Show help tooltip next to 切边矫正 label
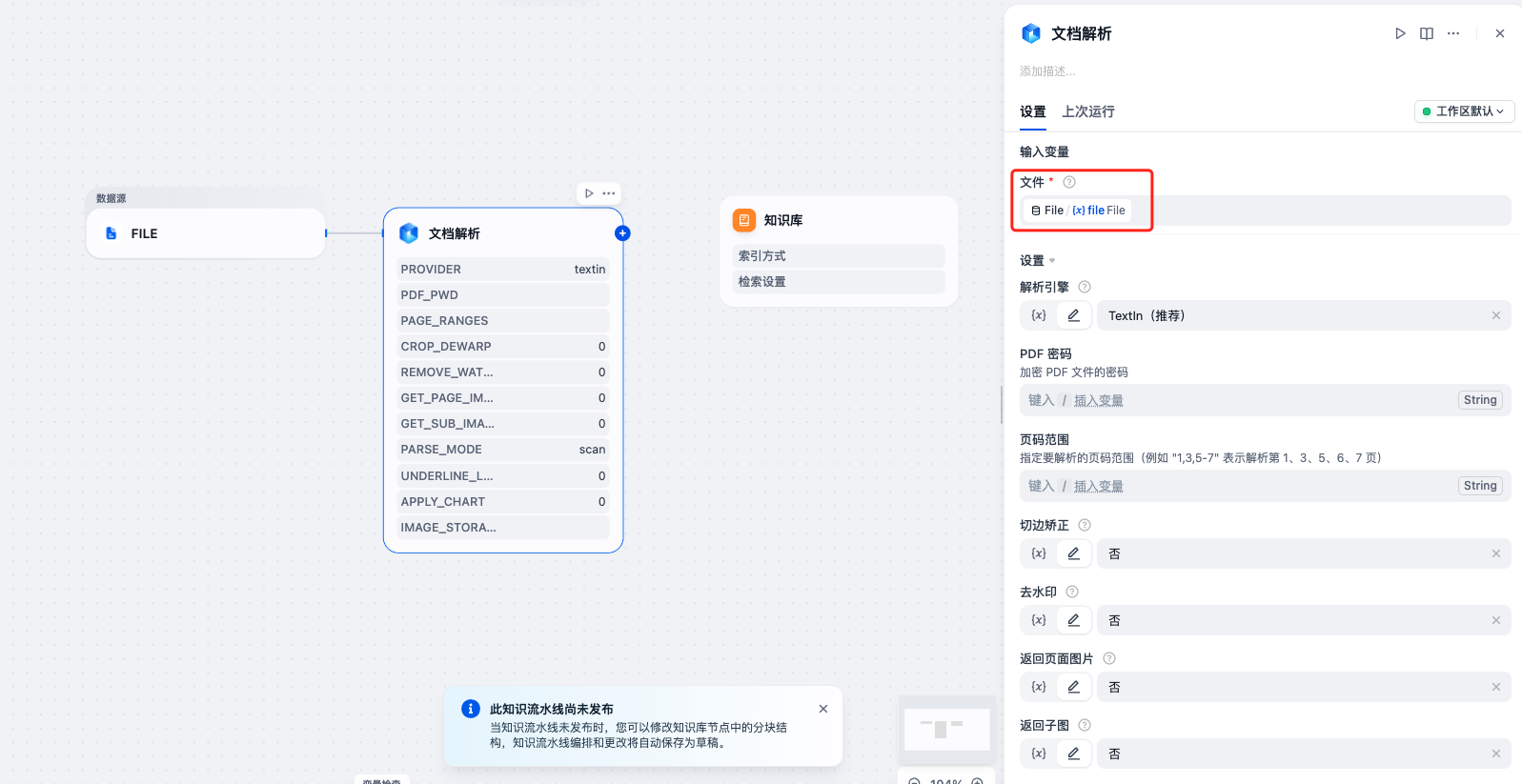The width and height of the screenshot is (1522, 784). [x=1085, y=525]
